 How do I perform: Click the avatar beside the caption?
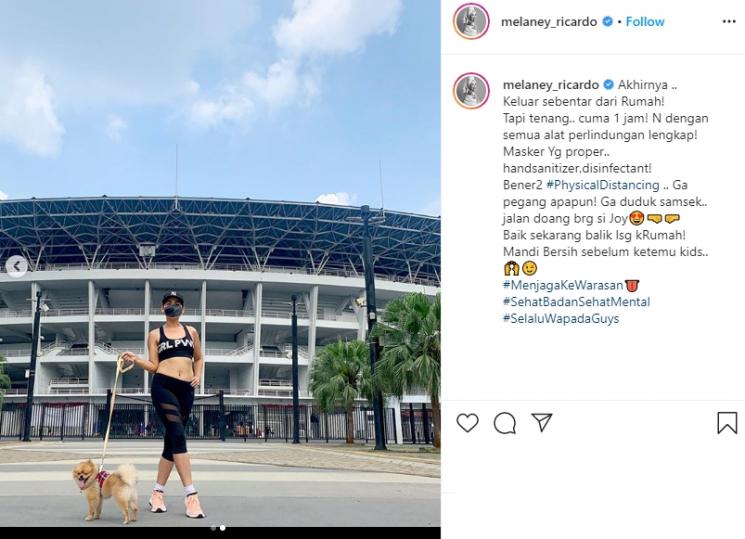click(x=471, y=91)
